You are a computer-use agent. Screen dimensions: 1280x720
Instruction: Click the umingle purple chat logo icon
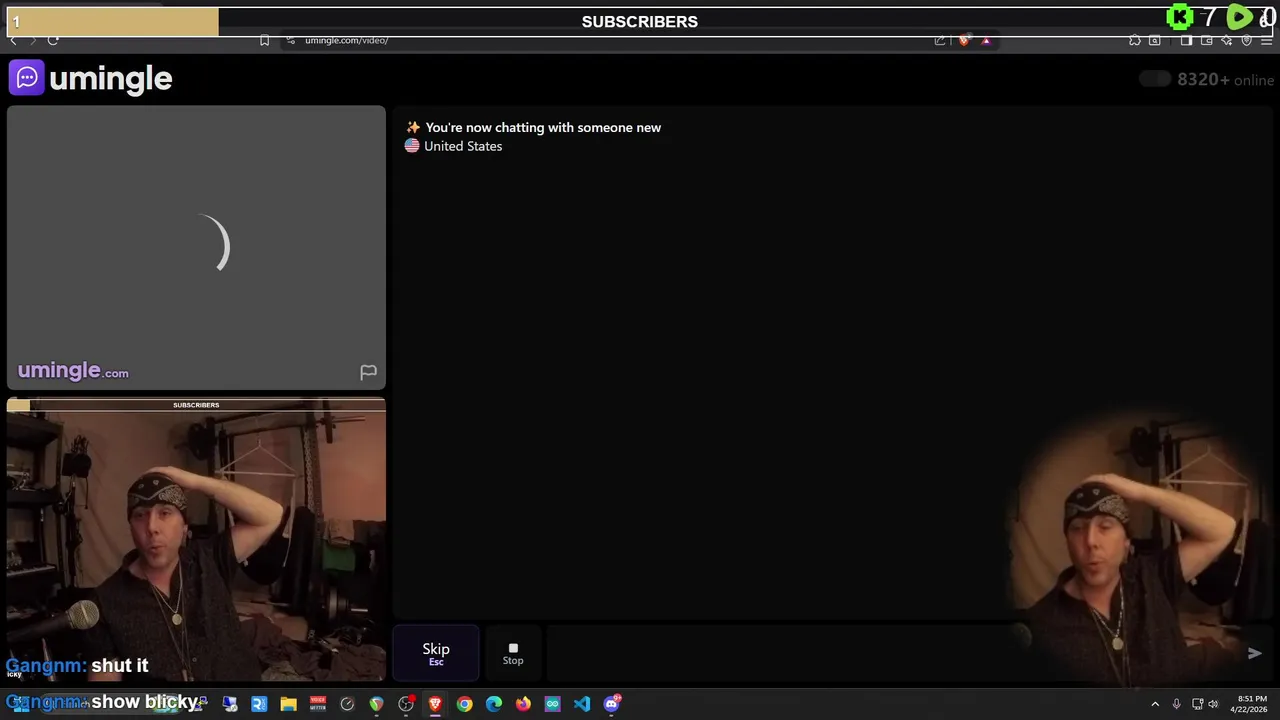[27, 78]
